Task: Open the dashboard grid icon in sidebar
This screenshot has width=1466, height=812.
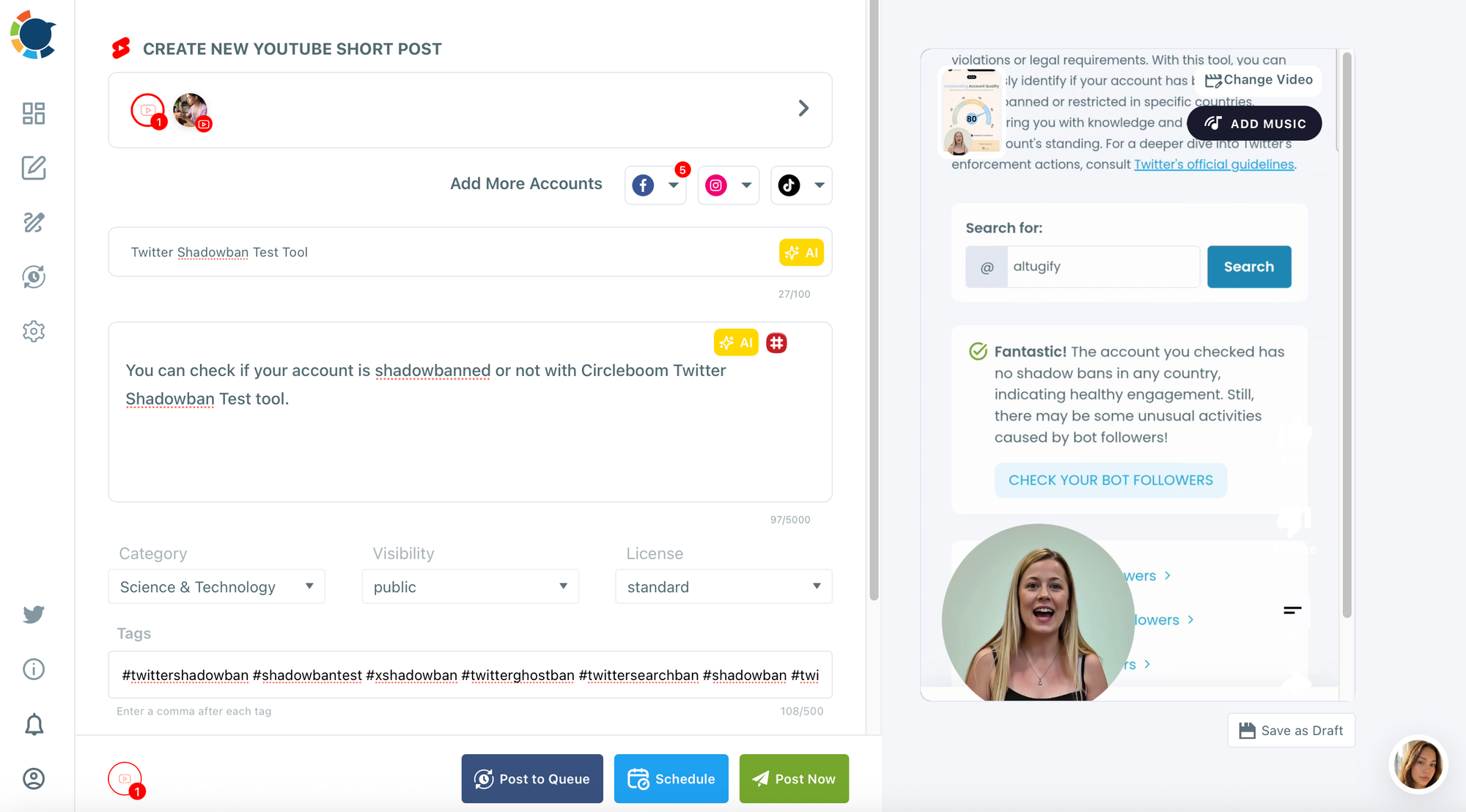Action: [34, 114]
